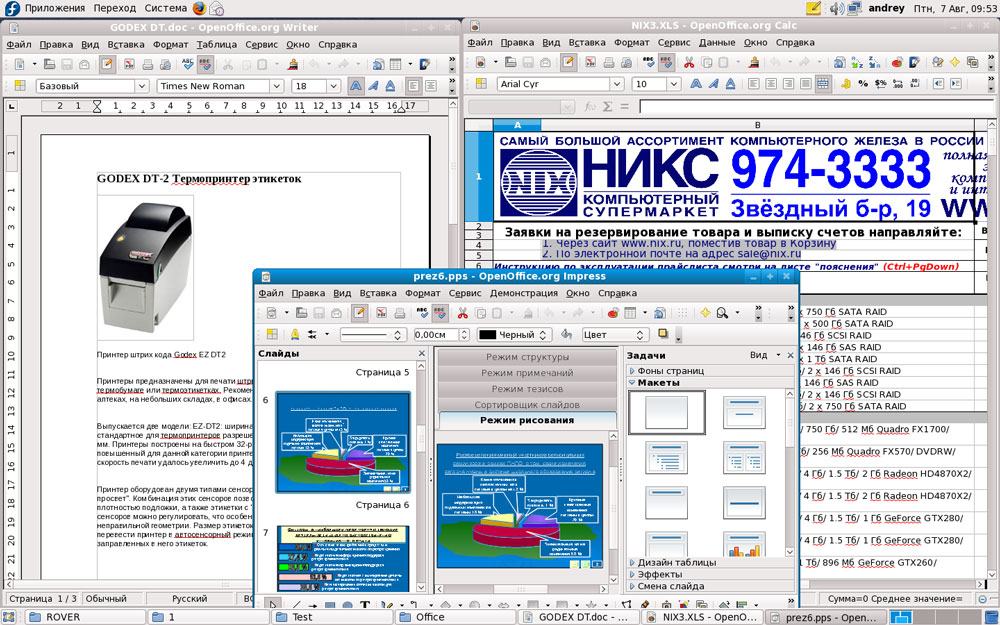
Task: Open line color Черный swatch dropdown
Action: coord(514,334)
